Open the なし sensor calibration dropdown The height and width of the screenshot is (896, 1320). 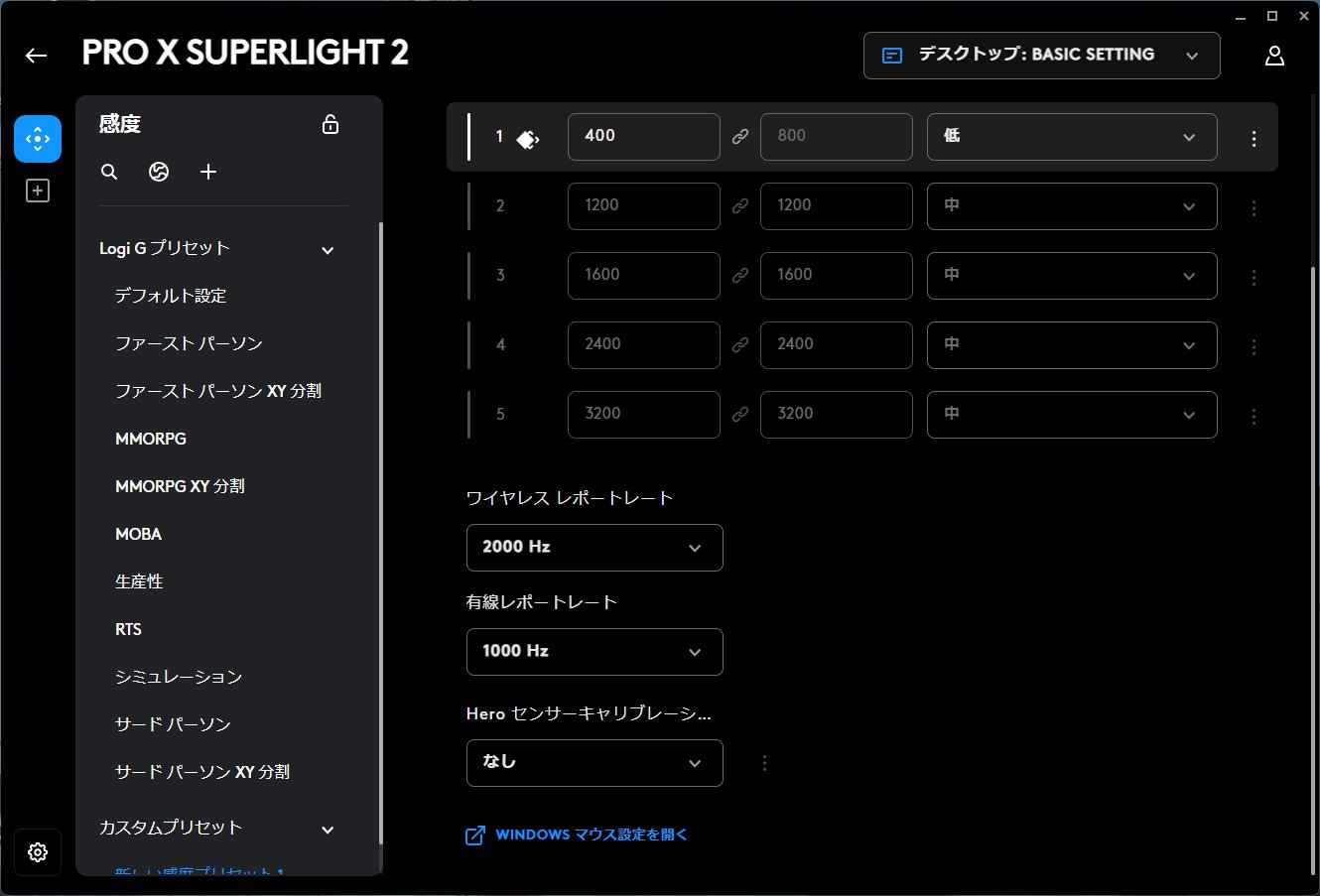pos(594,763)
